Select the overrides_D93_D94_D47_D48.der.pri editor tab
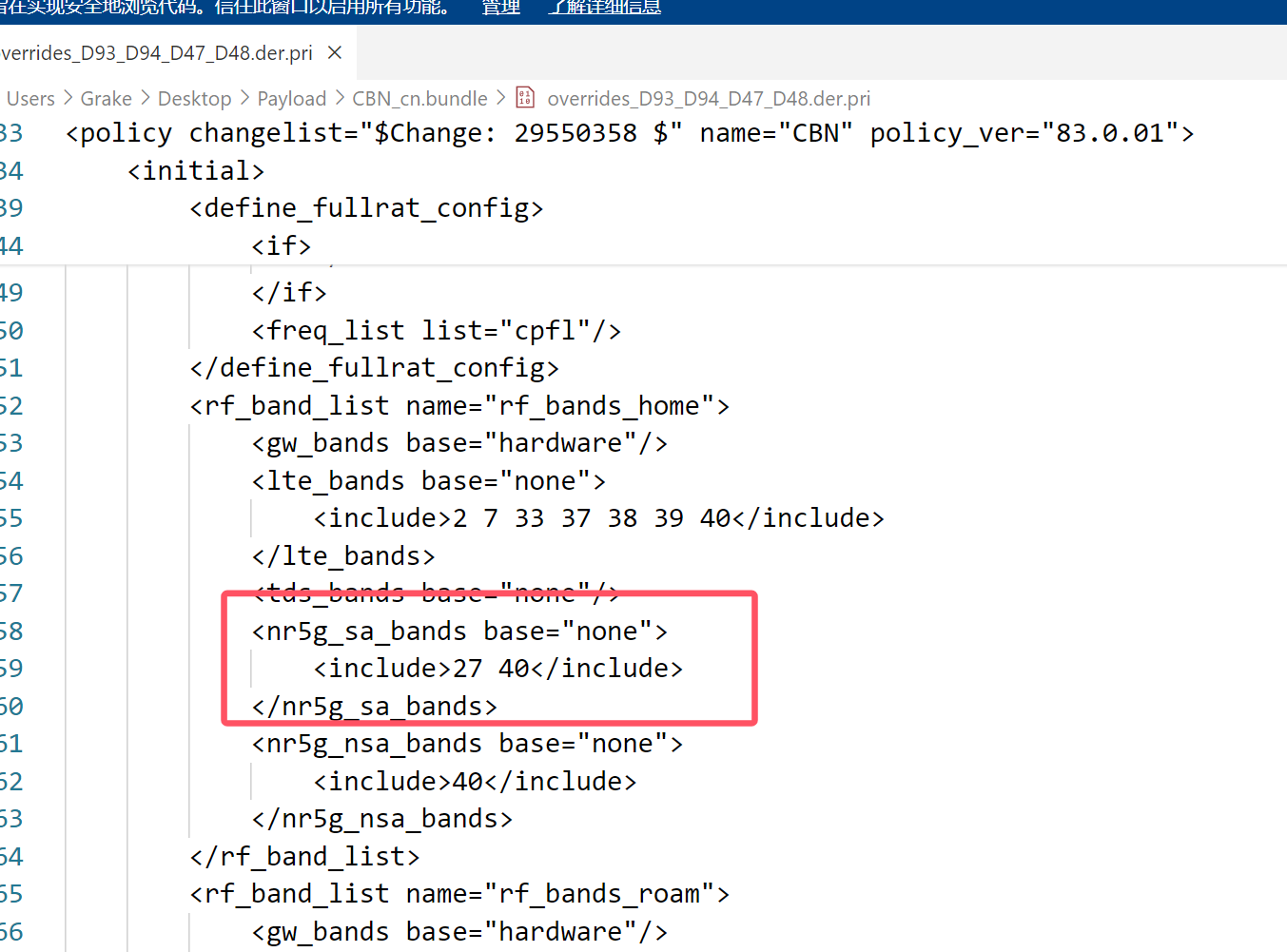1287x952 pixels. 157,53
